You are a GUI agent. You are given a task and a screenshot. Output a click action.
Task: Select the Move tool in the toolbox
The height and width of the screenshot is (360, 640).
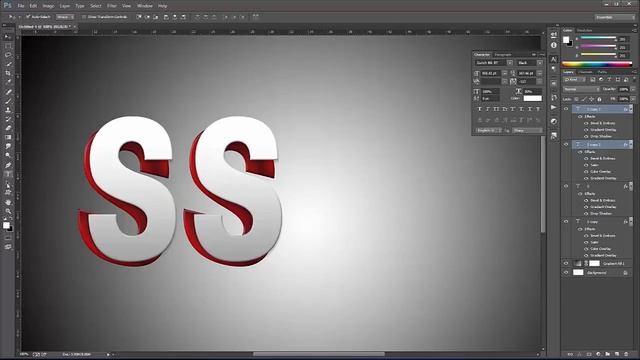tap(8, 37)
